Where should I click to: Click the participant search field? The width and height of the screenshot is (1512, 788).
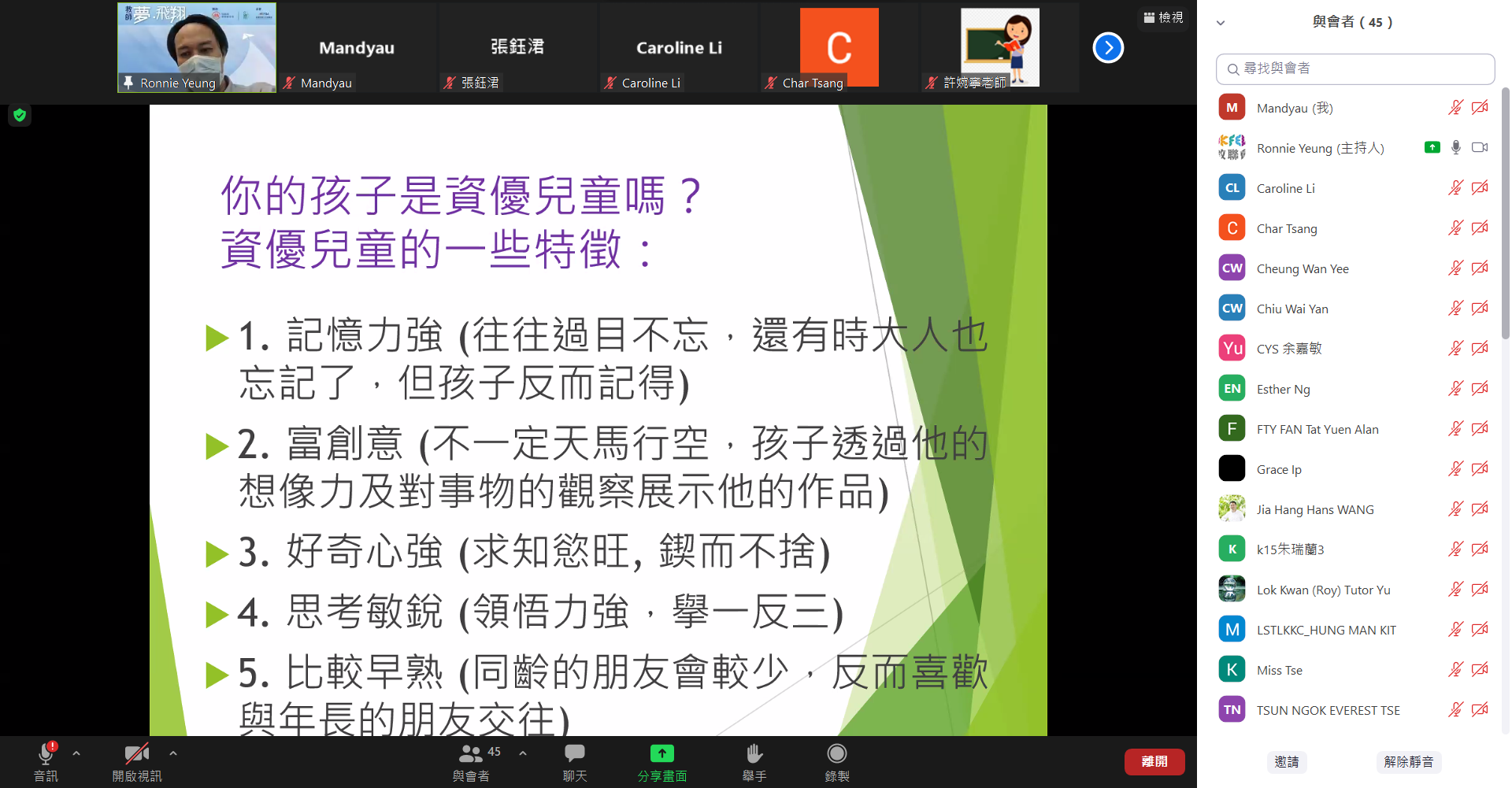pyautogui.click(x=1355, y=68)
